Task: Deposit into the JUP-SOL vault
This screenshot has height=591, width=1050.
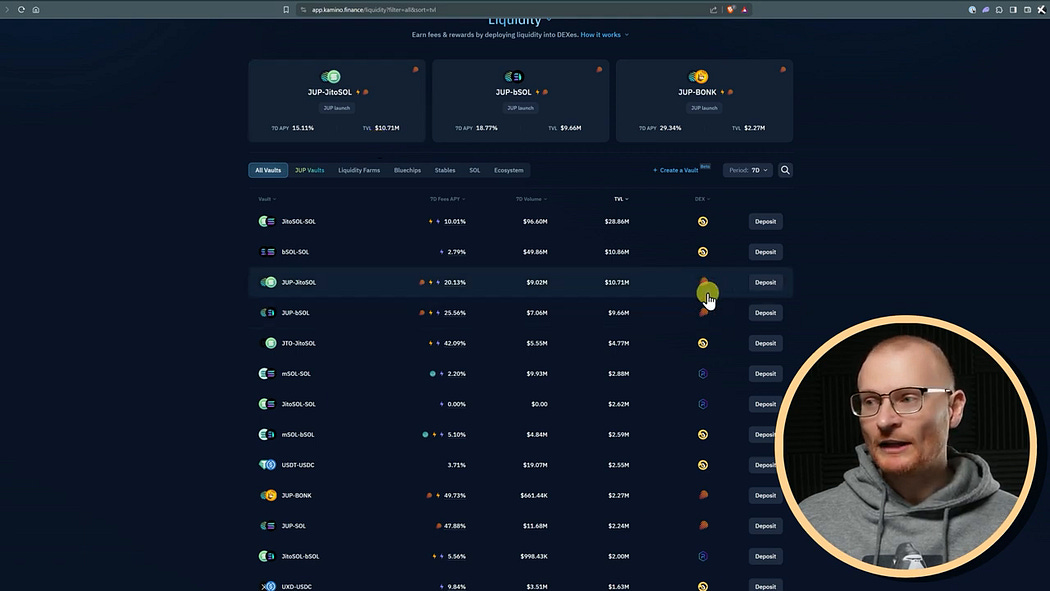Action: click(765, 525)
